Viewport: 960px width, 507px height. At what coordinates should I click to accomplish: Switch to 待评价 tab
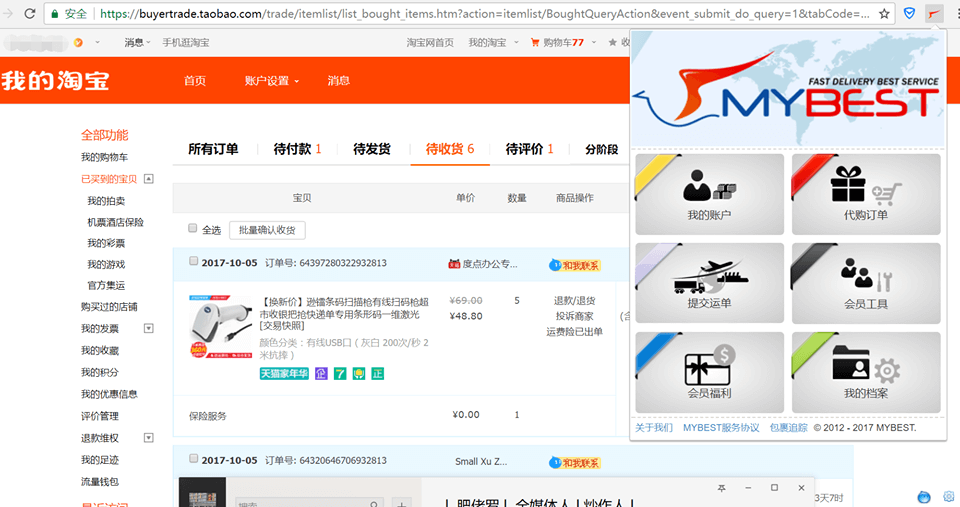[x=530, y=149]
